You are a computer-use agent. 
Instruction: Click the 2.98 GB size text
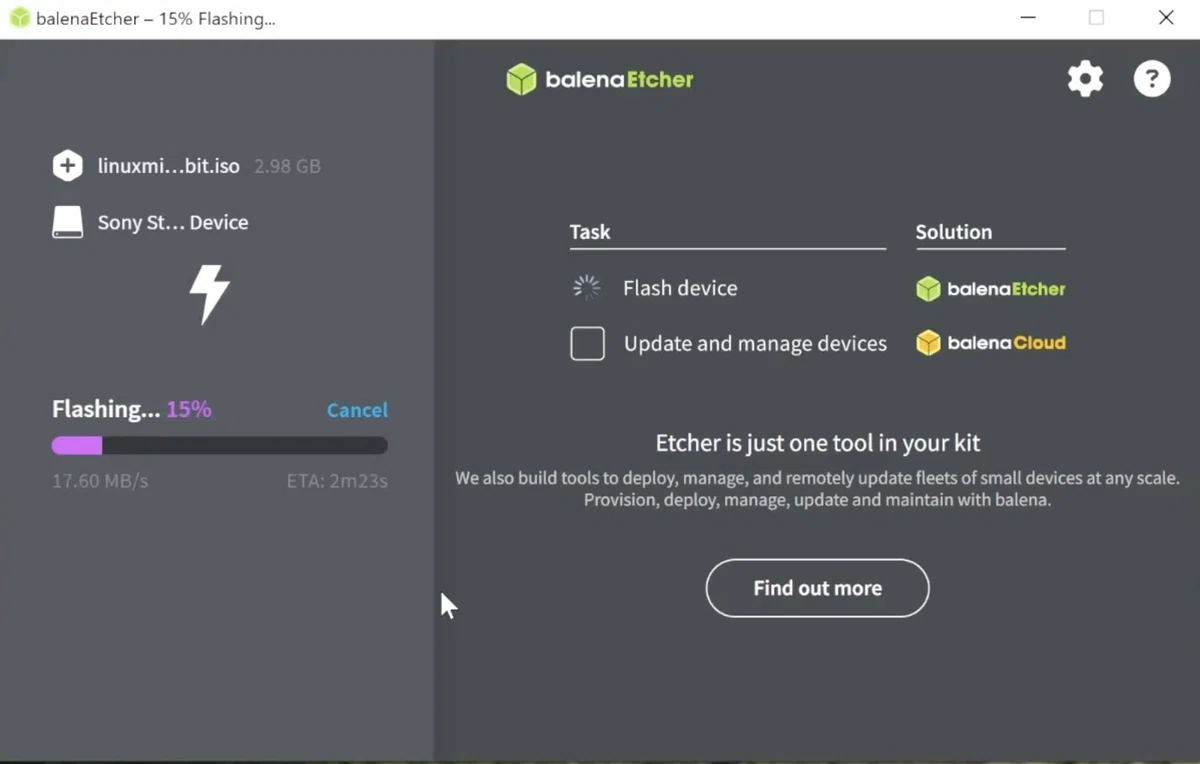point(287,166)
